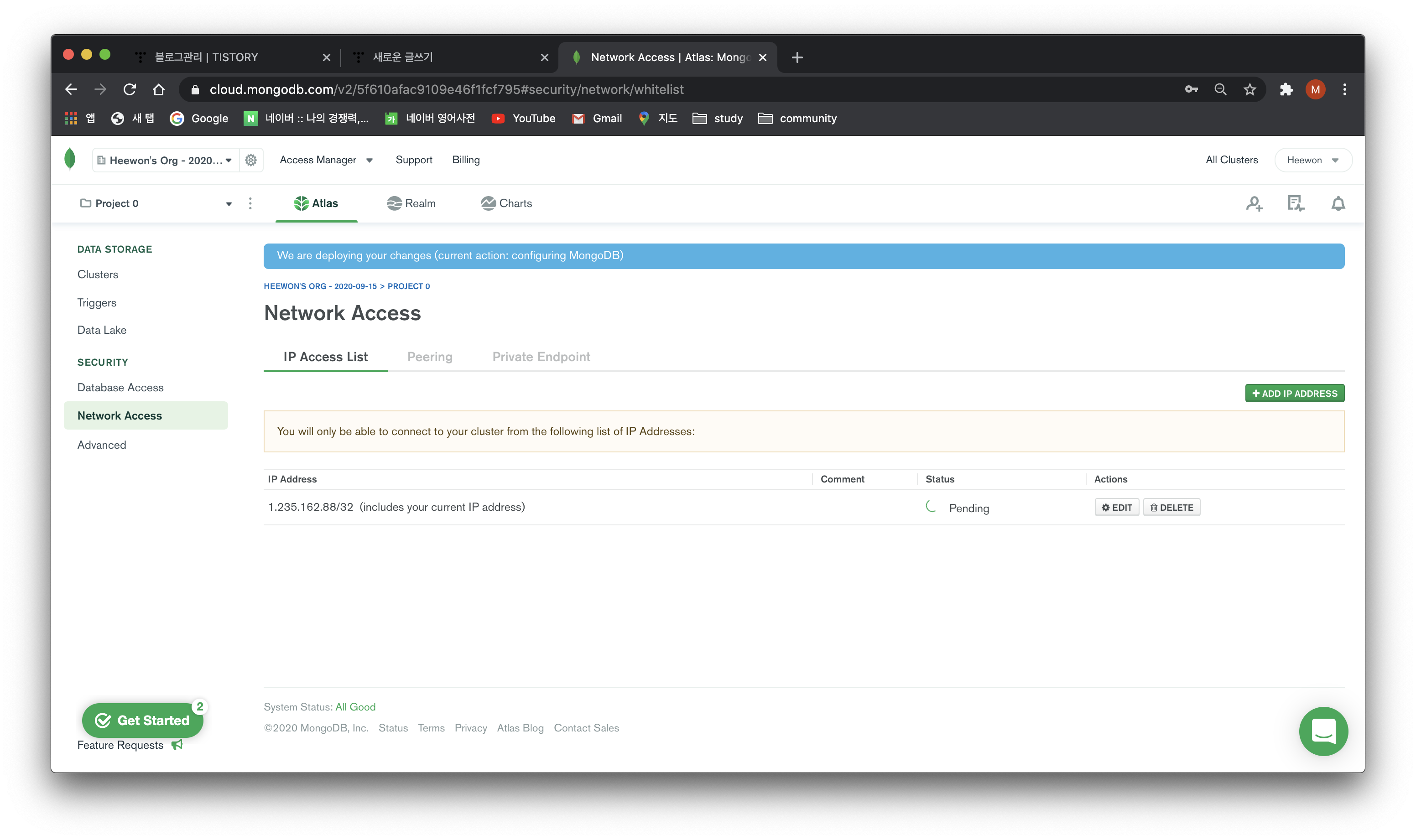
Task: Open the Heewon user menu
Action: click(1312, 160)
